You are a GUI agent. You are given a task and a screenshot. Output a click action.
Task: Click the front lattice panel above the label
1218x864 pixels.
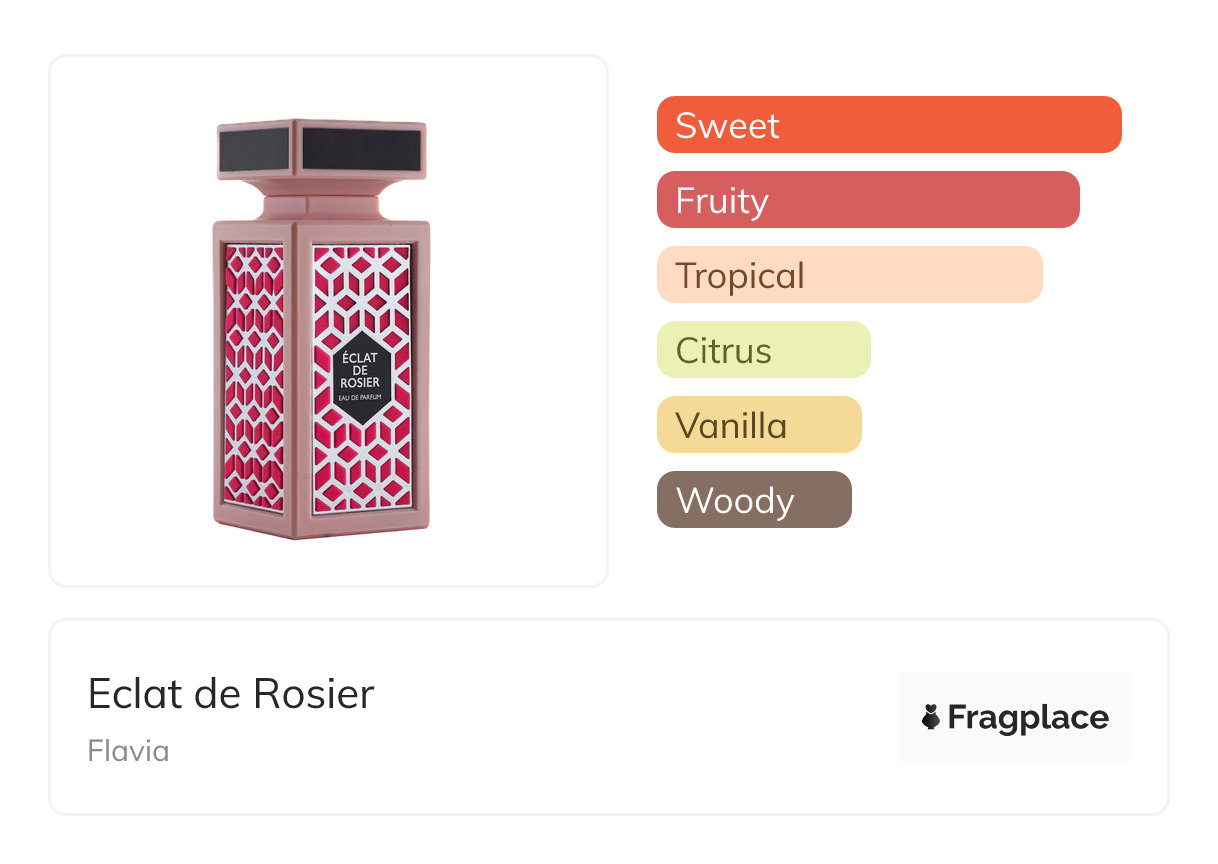point(361,288)
